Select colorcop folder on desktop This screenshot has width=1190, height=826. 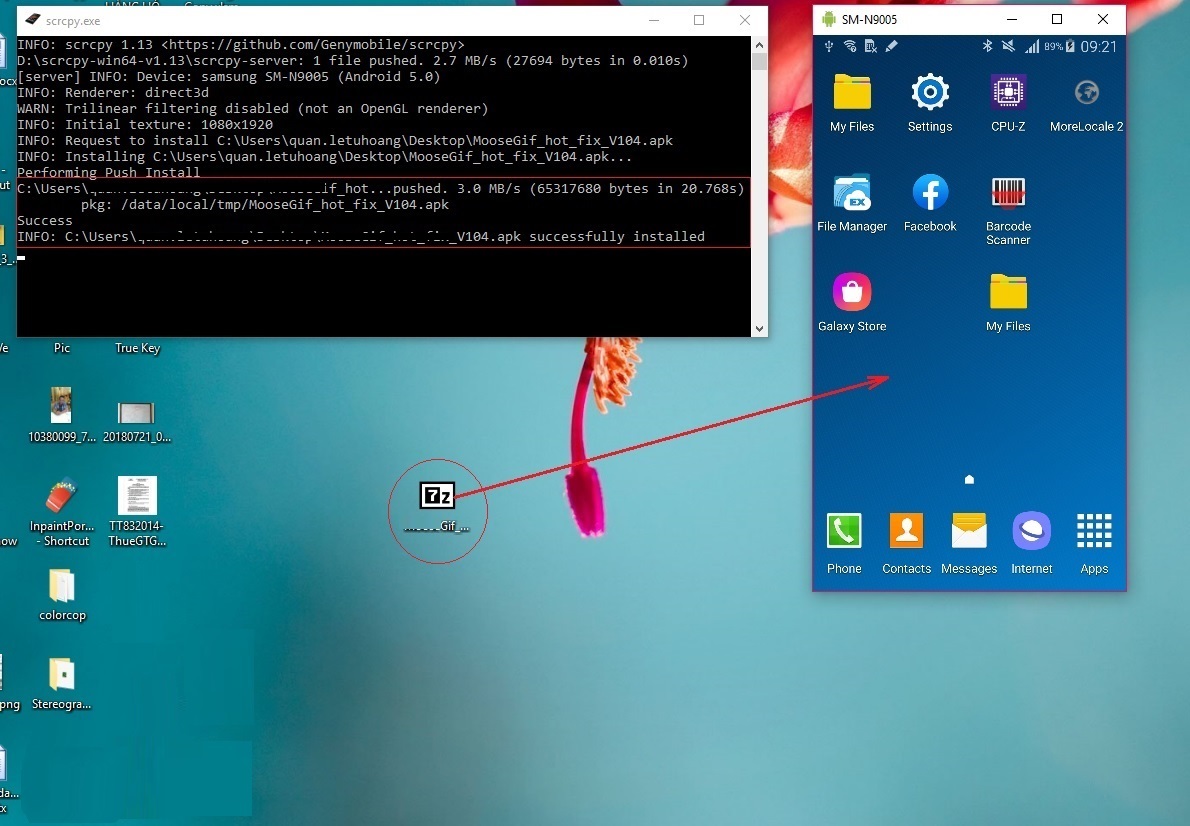point(62,595)
